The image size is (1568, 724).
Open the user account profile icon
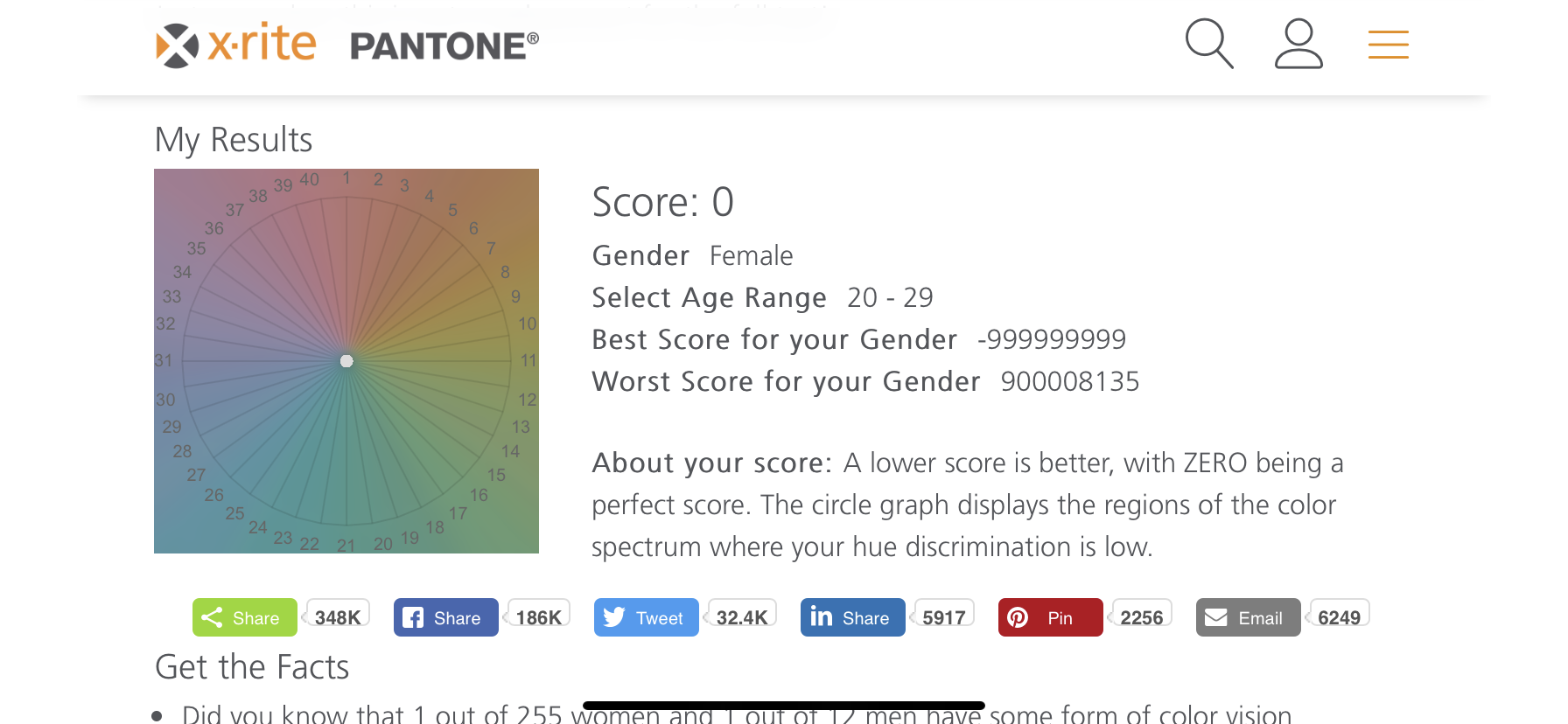(x=1298, y=44)
